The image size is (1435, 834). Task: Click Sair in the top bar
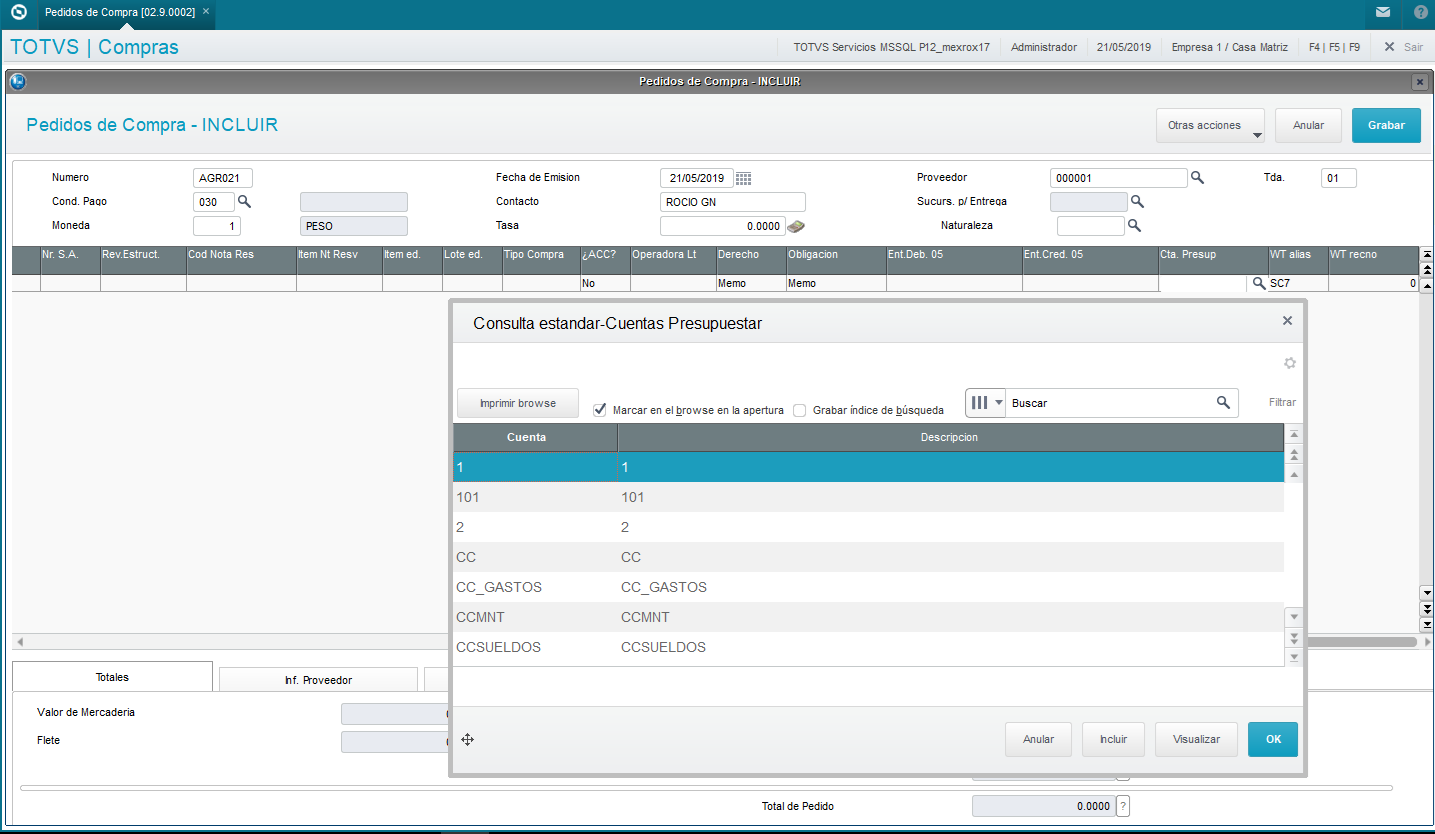tap(1403, 47)
